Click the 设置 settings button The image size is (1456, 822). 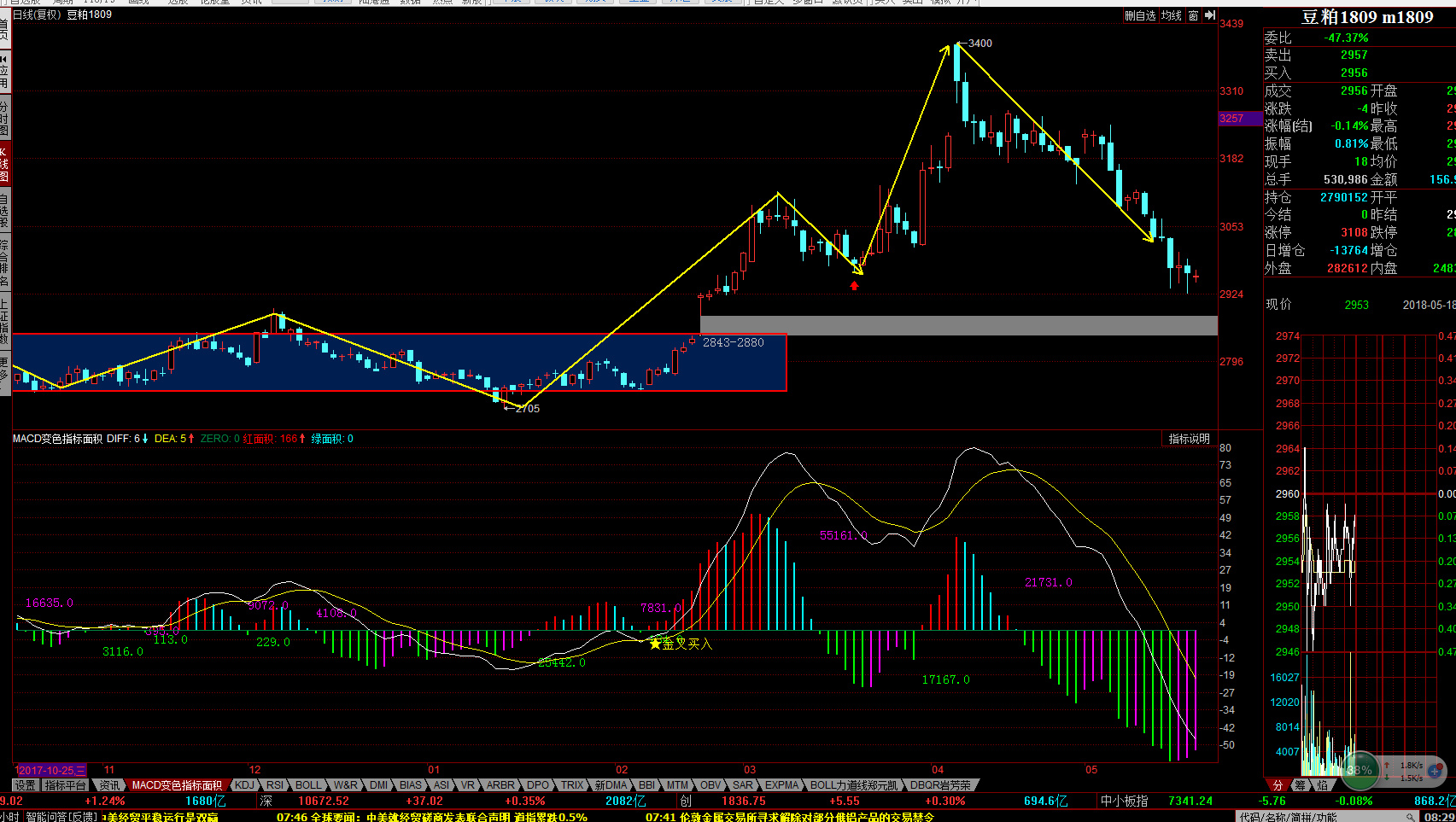click(25, 785)
